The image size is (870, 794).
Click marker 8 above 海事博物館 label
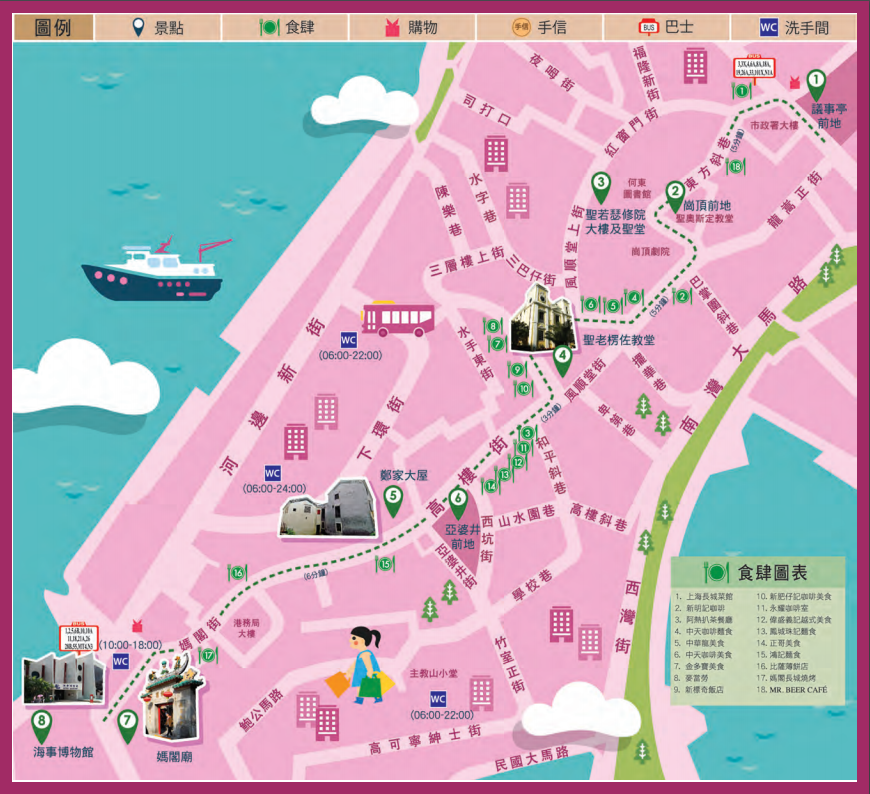click(x=41, y=723)
